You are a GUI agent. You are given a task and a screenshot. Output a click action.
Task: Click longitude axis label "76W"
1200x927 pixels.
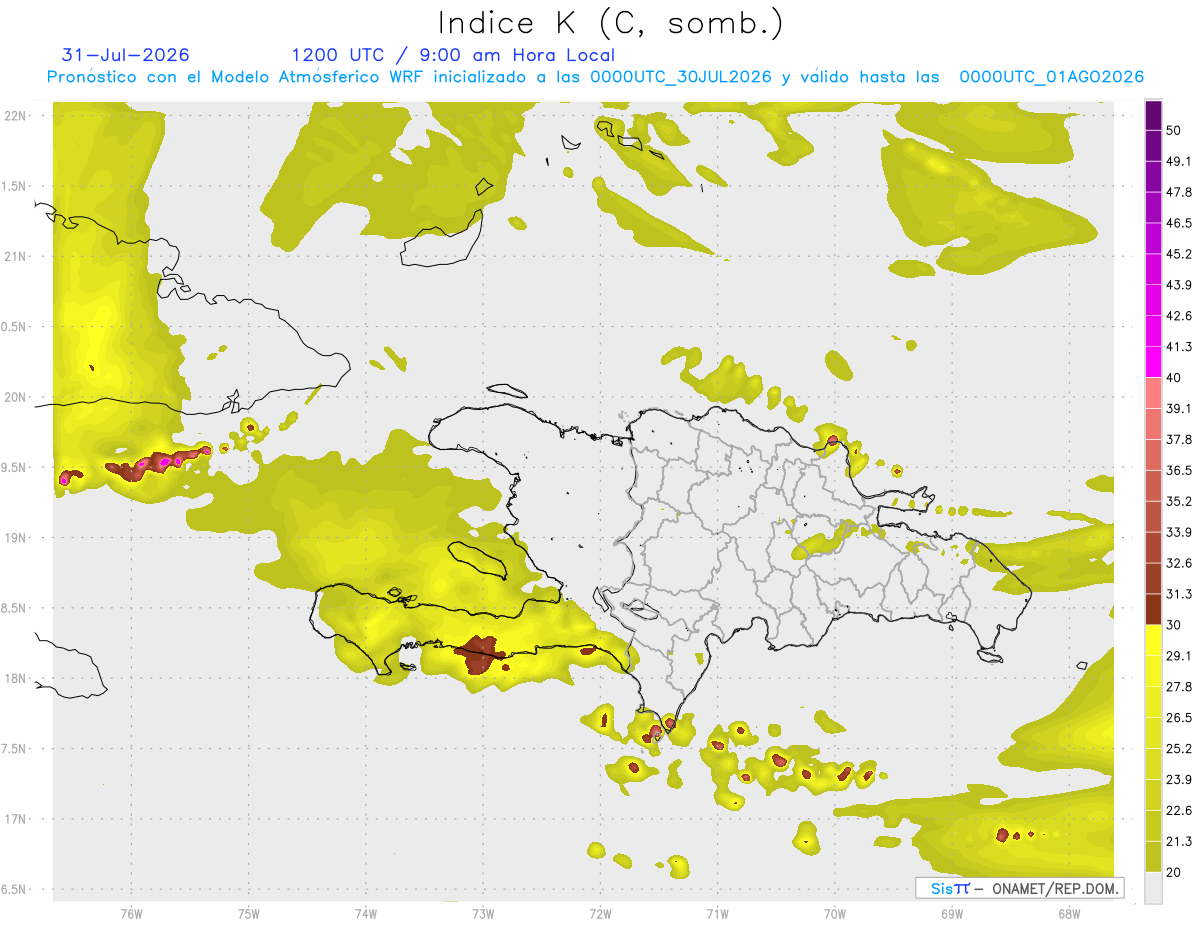(x=131, y=913)
